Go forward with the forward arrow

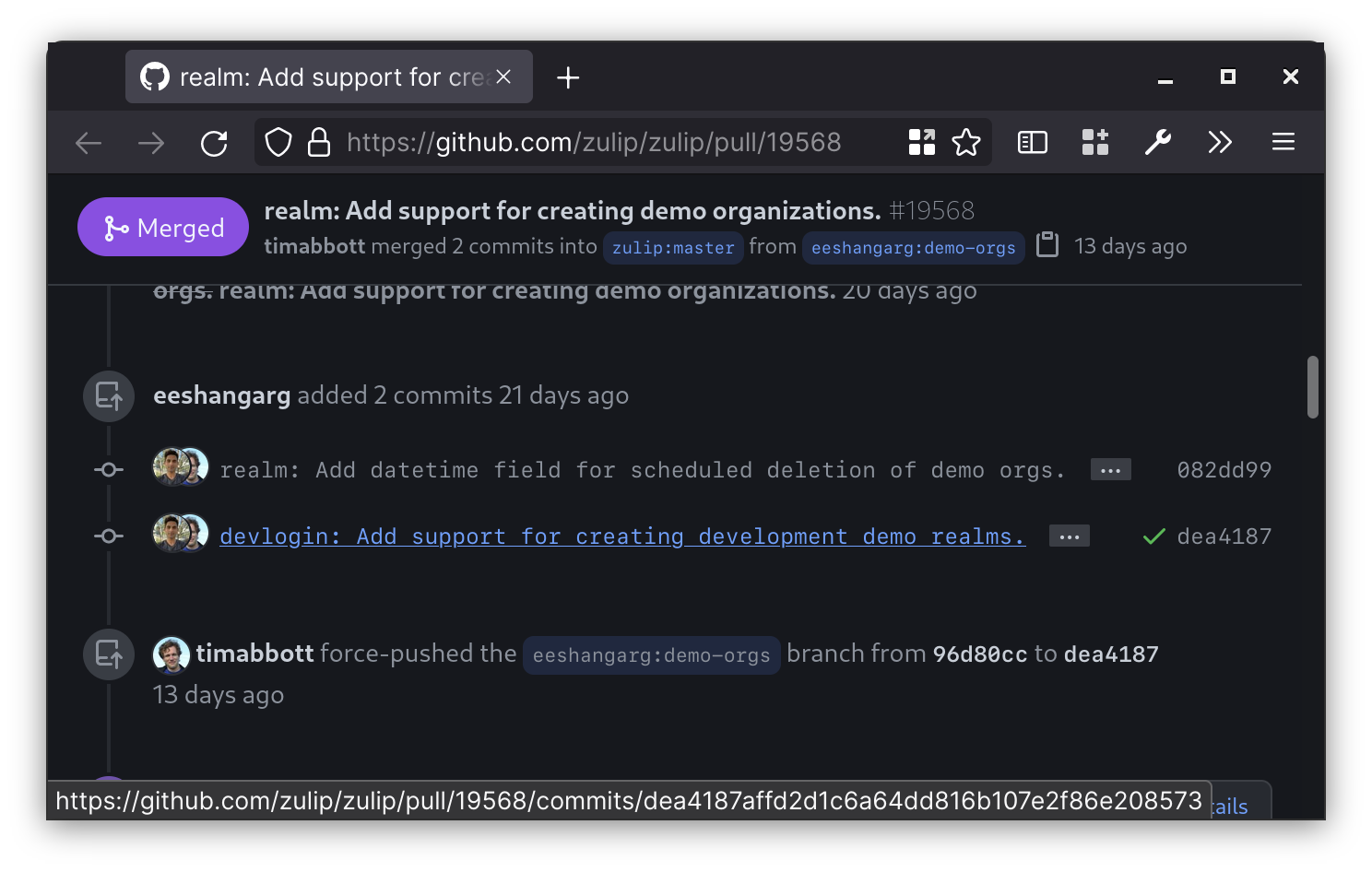(x=151, y=143)
